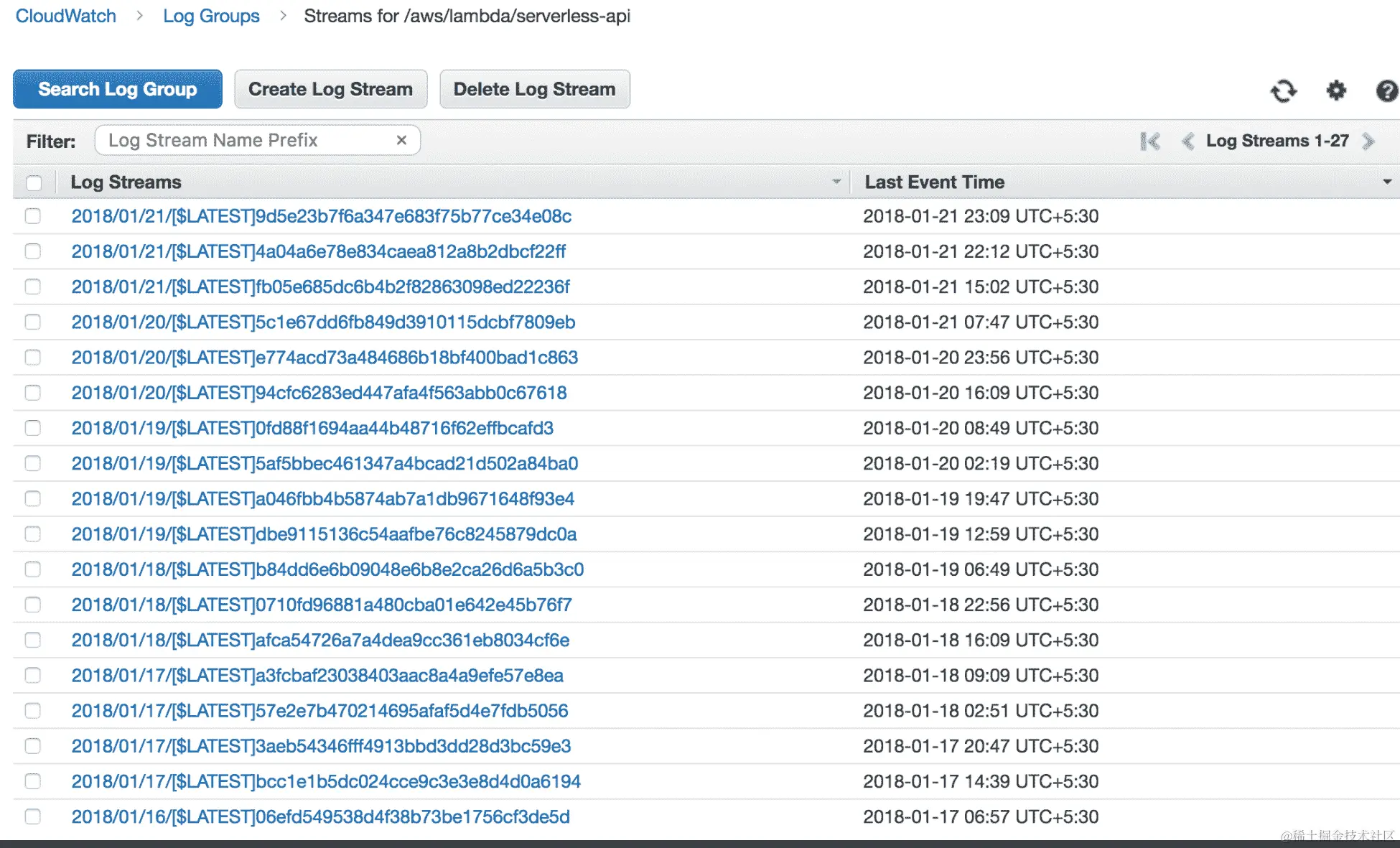Go to the next page of log streams
This screenshot has height=848, width=1400.
tap(1368, 141)
